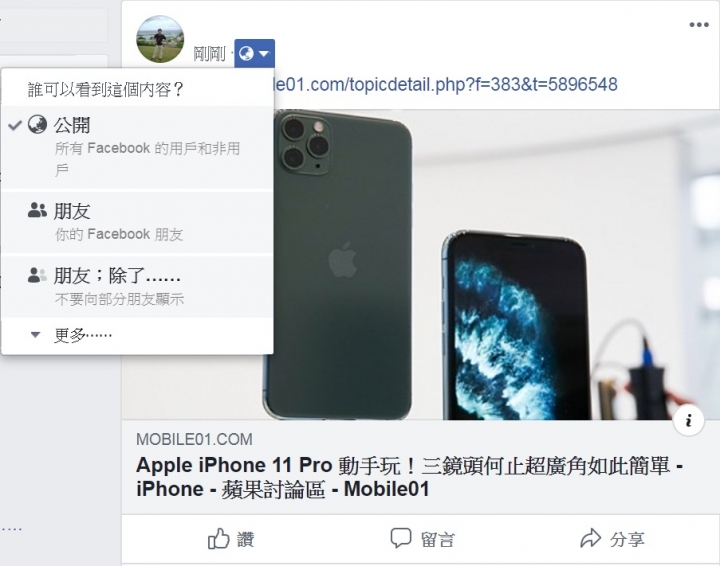Click the 分享 share button
Screen dimensions: 720x566
tap(612, 539)
